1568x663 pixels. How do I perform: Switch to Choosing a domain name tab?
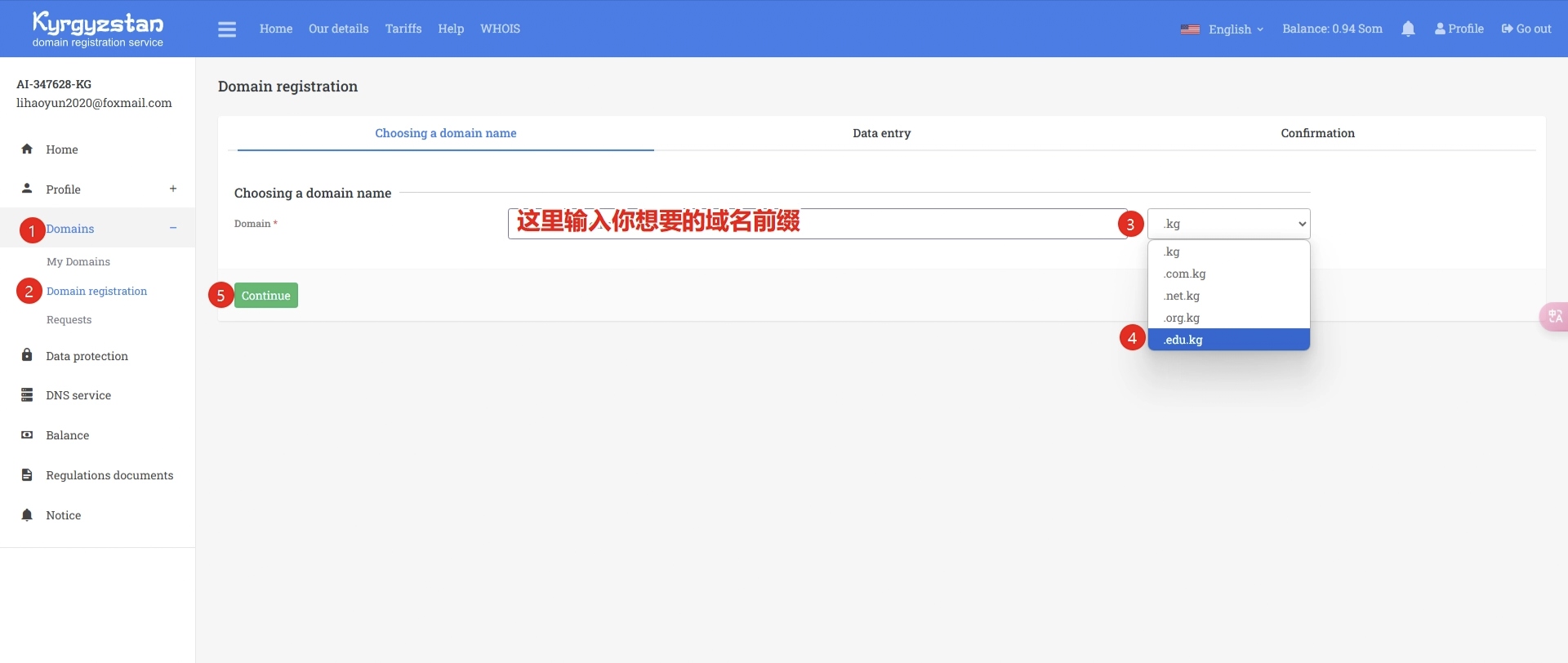coord(446,133)
